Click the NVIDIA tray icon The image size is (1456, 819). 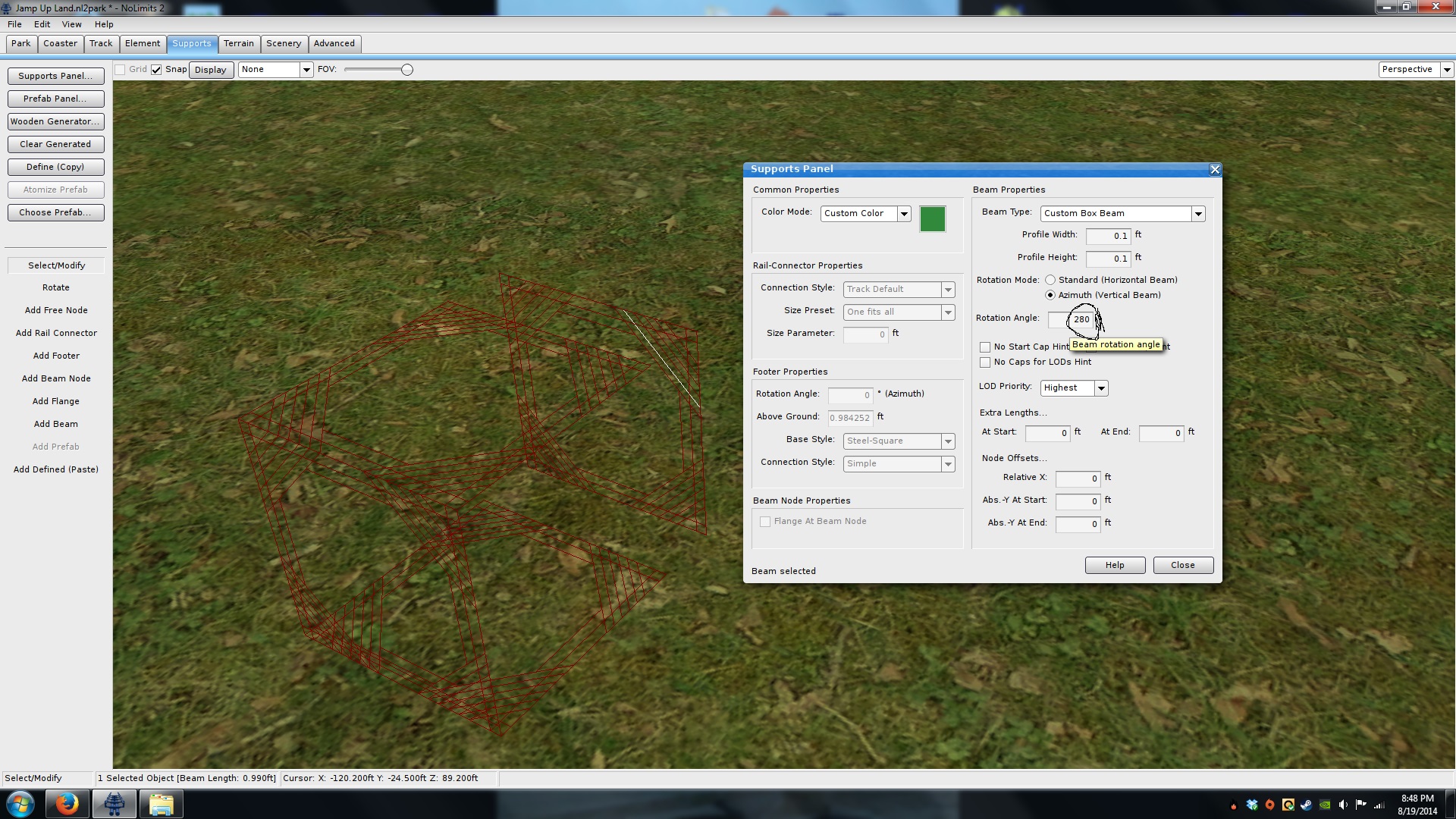tap(1325, 805)
